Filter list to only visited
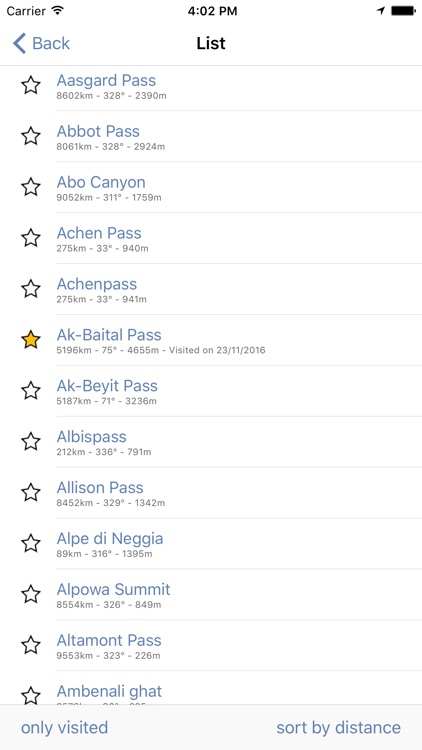 (x=65, y=728)
